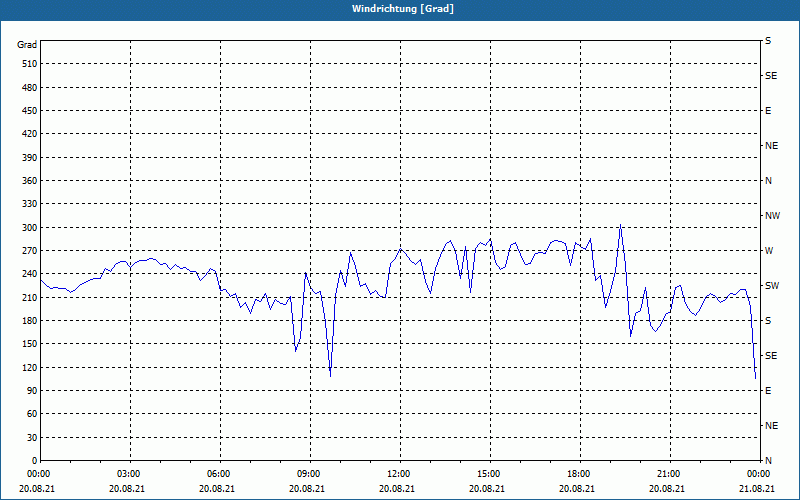Pick the 240 value on the degree axis
Image resolution: width=800 pixels, height=500 pixels.
(29, 274)
